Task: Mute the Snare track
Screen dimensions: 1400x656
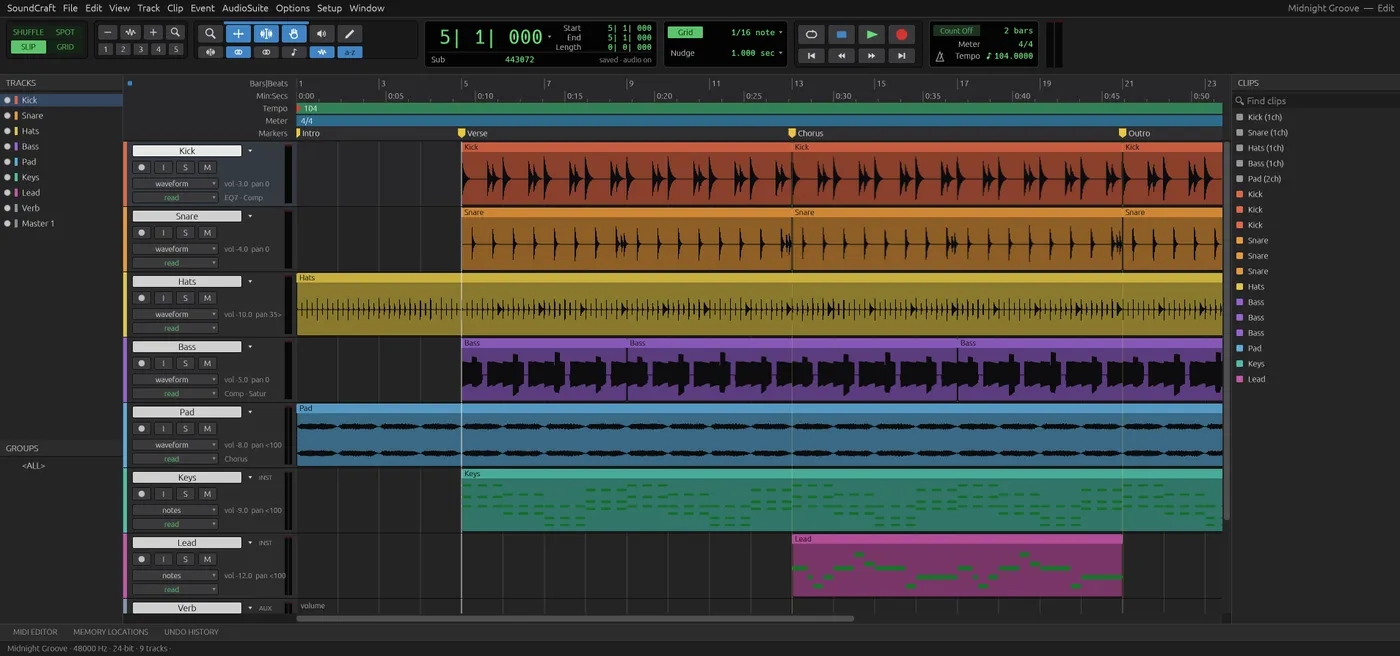Action: click(207, 233)
